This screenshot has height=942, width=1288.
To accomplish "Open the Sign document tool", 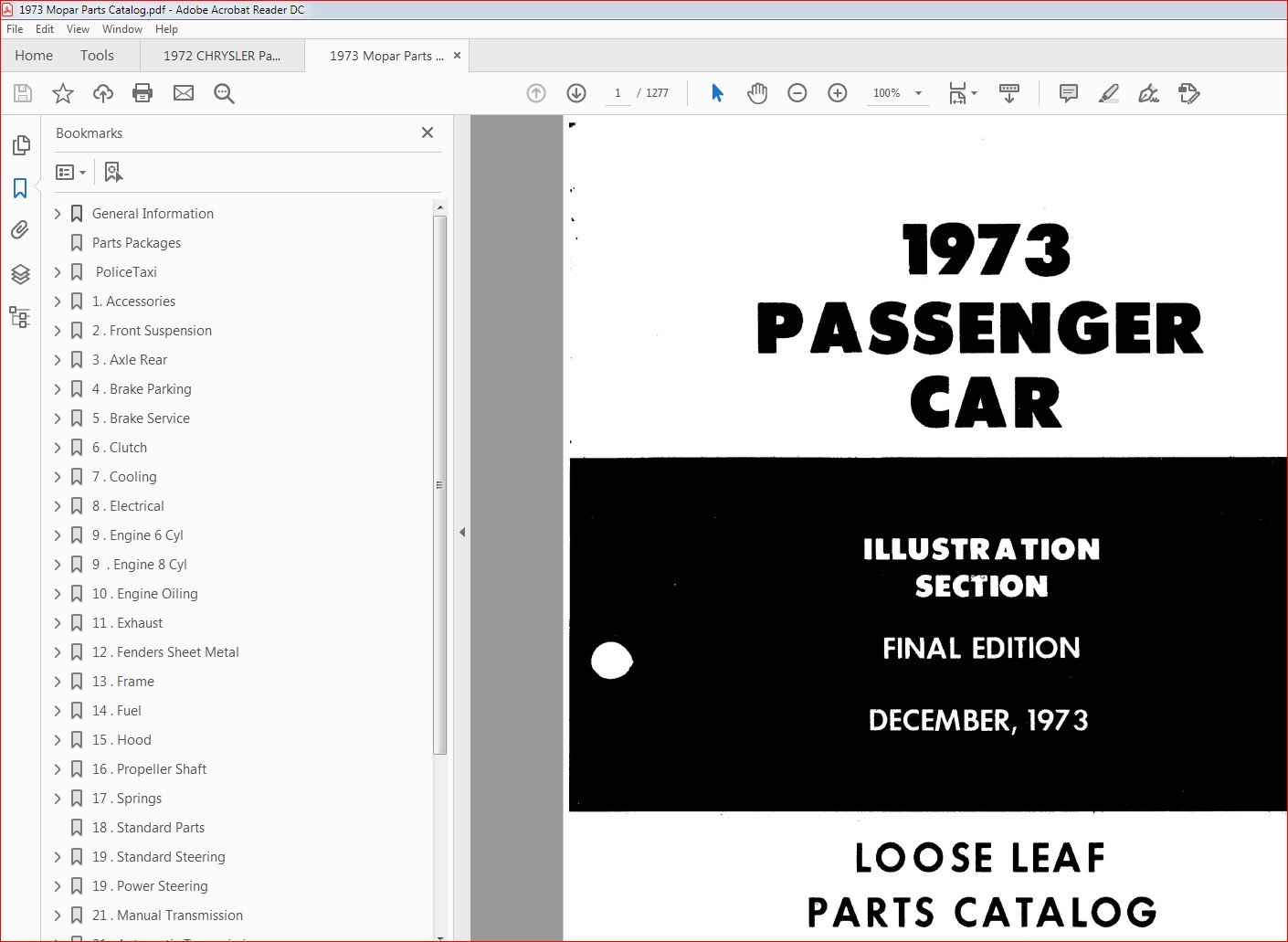I will 1149,93.
